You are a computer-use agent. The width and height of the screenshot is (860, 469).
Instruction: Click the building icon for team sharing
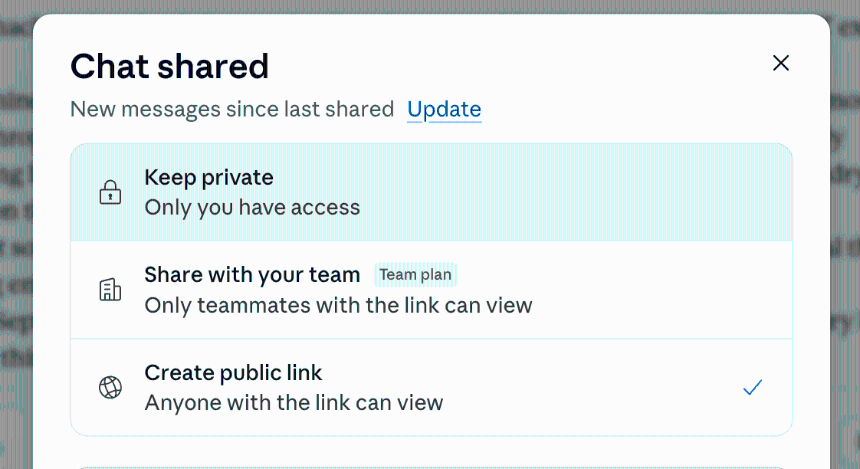[110, 290]
